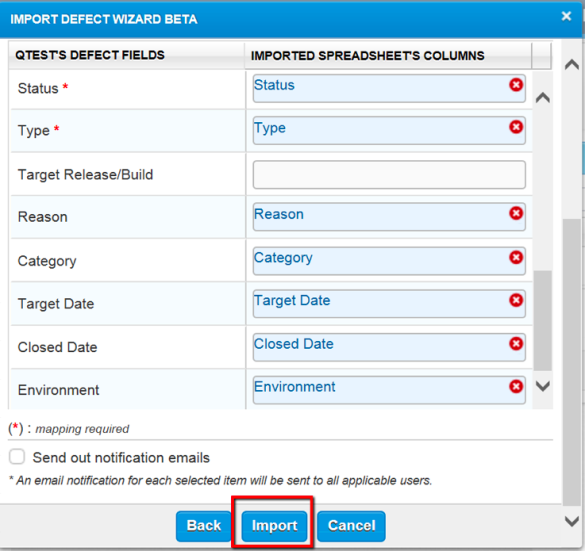Click the mapping table's scrollbar thumb

(x=543, y=321)
